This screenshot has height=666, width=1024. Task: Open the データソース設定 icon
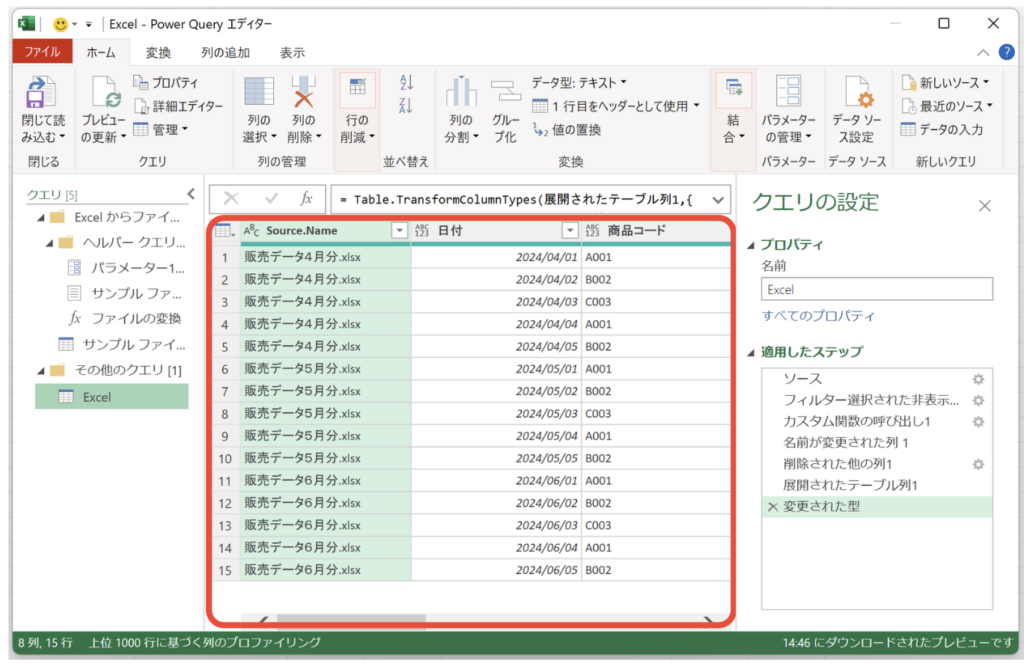tap(859, 93)
